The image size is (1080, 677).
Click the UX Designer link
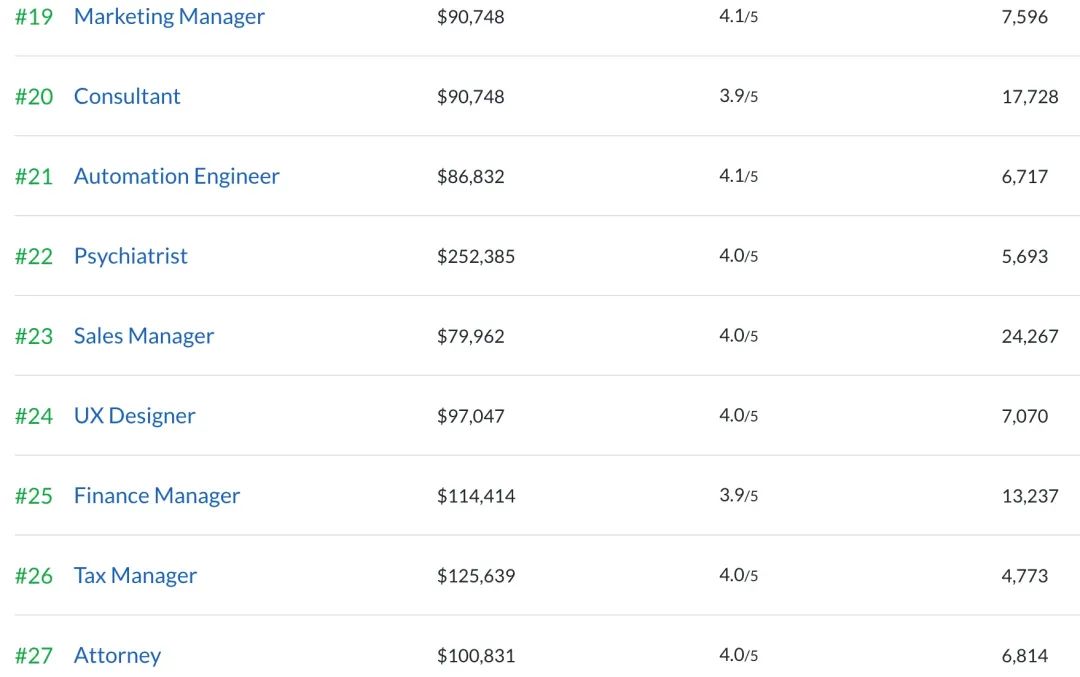[134, 416]
